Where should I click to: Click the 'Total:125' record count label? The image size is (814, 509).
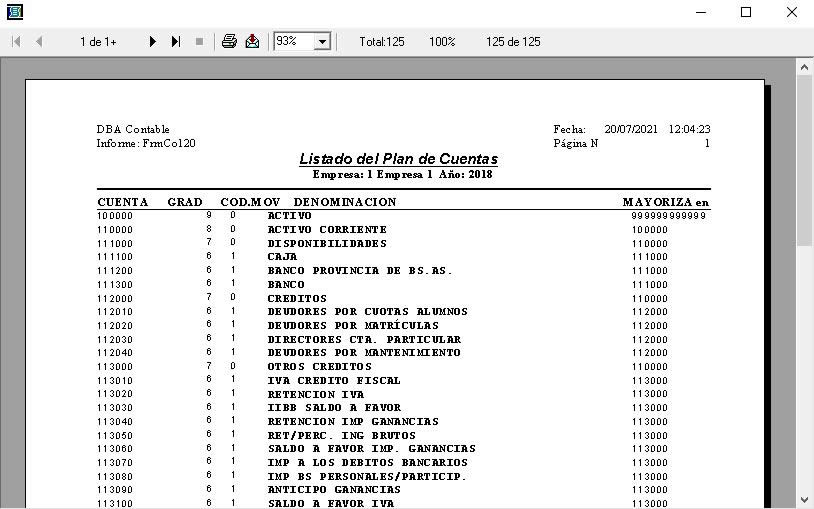pos(382,42)
